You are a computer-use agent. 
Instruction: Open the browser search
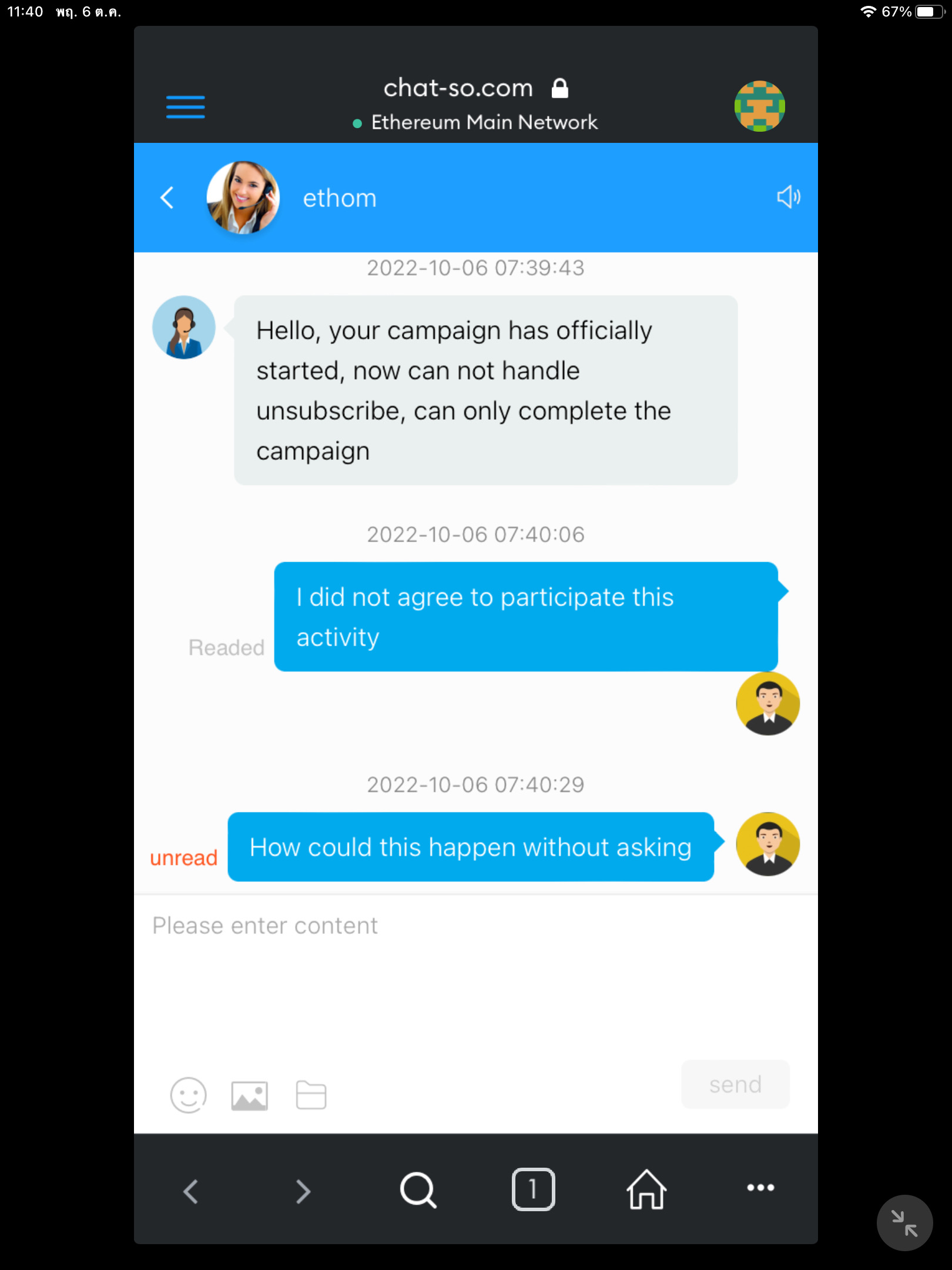[418, 1189]
